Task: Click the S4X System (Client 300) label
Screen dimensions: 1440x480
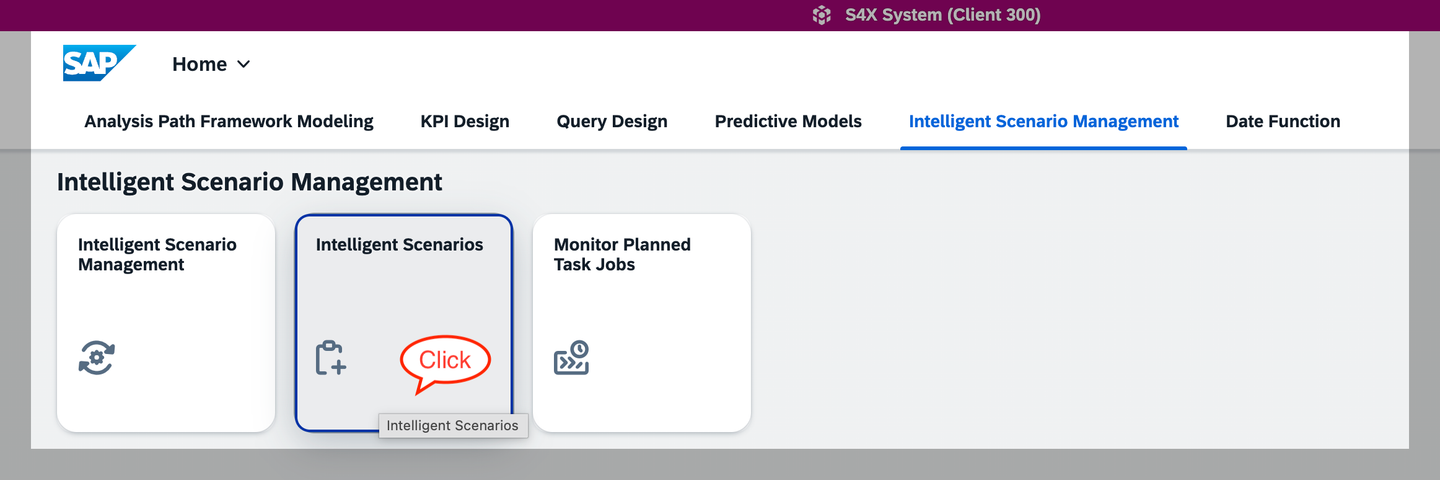Action: [943, 15]
